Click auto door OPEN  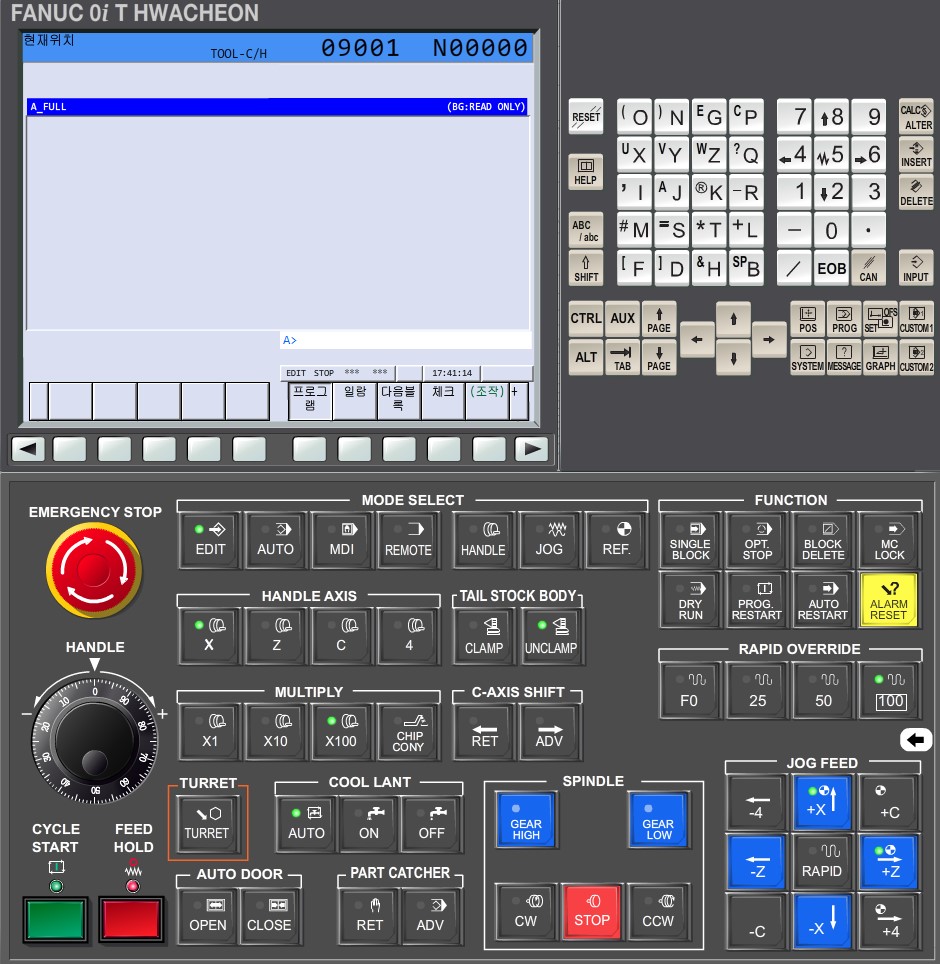208,916
